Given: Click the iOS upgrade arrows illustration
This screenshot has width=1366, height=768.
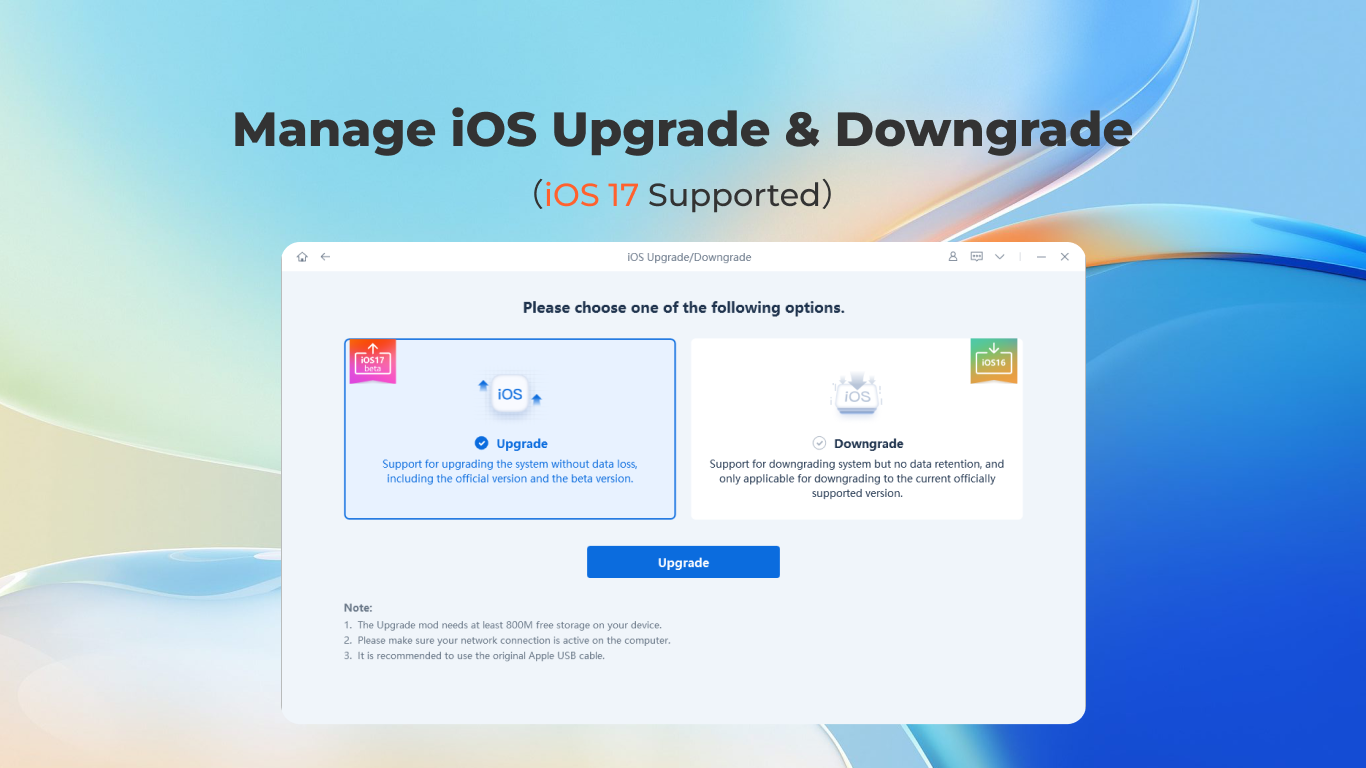Looking at the screenshot, I should click(x=509, y=394).
